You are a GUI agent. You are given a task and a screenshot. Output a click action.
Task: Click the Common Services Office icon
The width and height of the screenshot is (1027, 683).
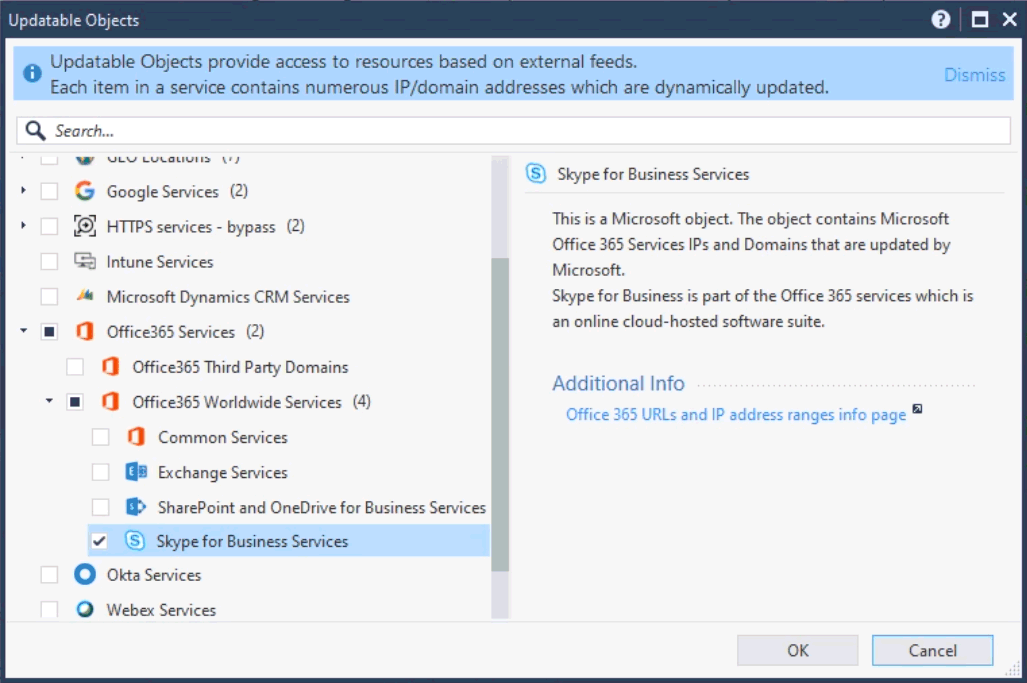click(136, 437)
